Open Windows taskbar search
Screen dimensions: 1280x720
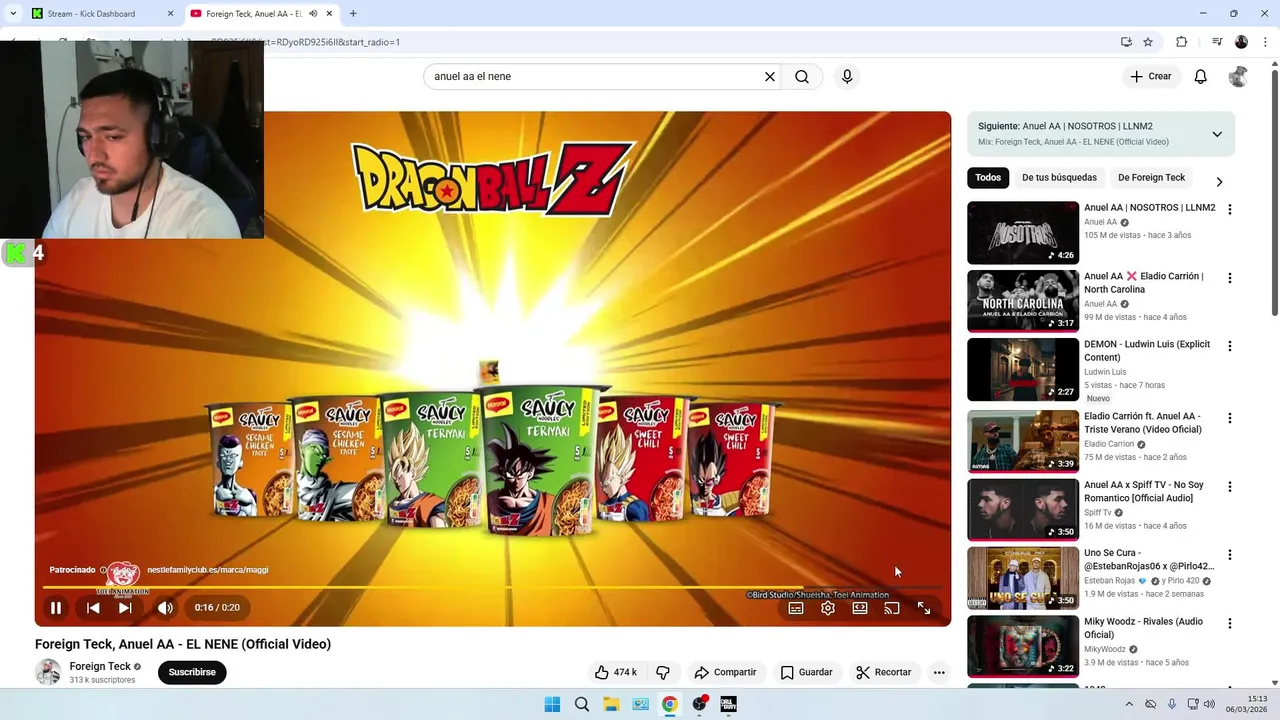point(582,704)
